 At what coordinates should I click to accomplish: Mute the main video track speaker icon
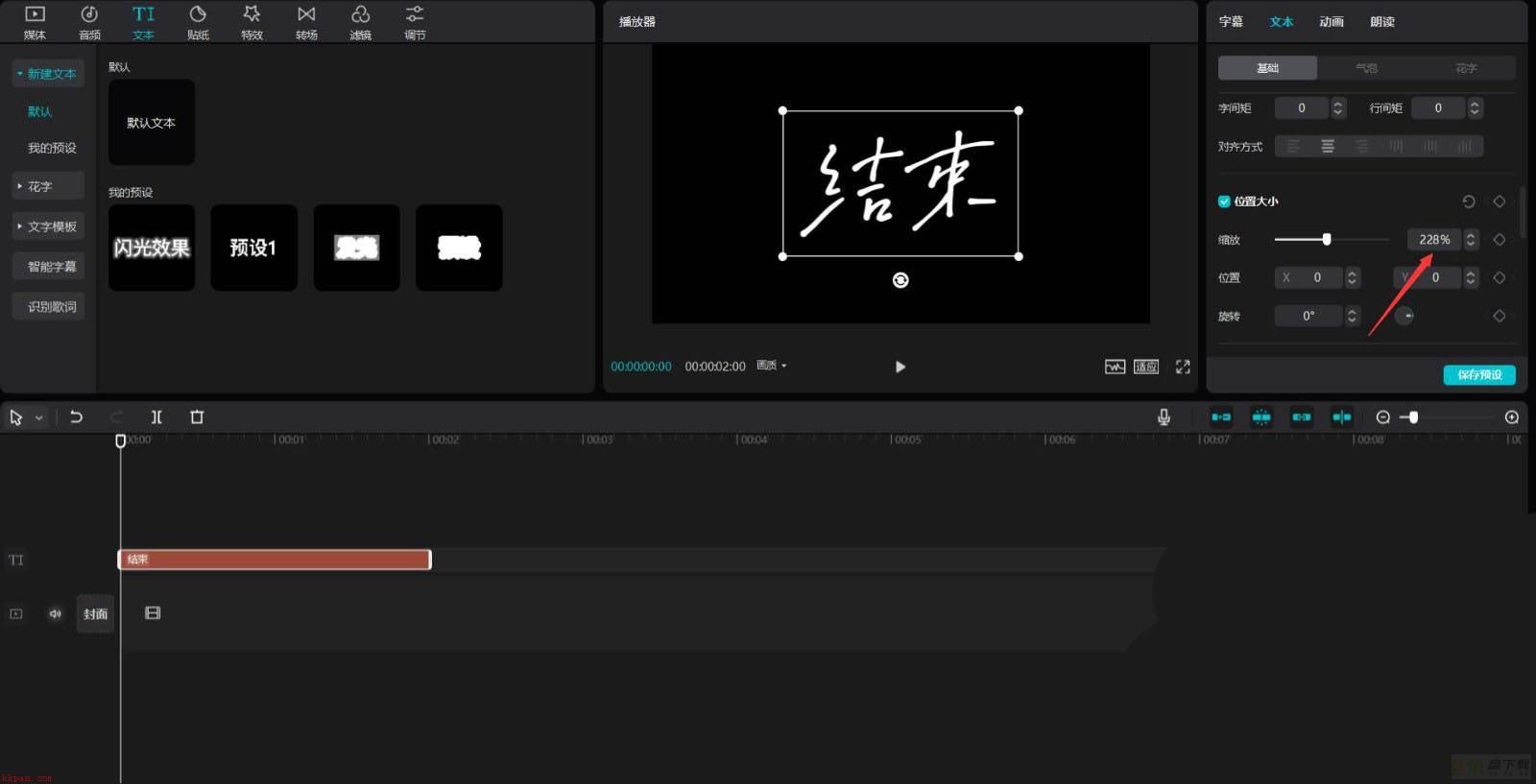click(x=56, y=613)
